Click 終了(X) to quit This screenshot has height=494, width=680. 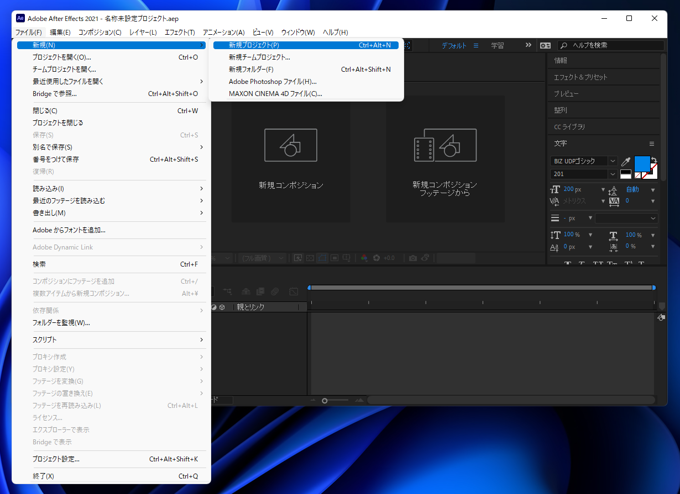111,476
